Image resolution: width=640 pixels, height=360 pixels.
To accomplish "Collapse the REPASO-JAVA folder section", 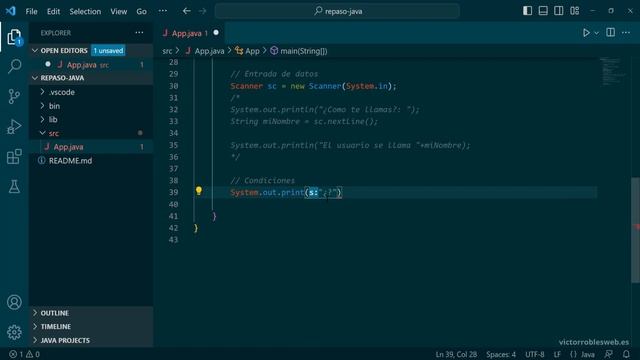I will [x=35, y=78].
